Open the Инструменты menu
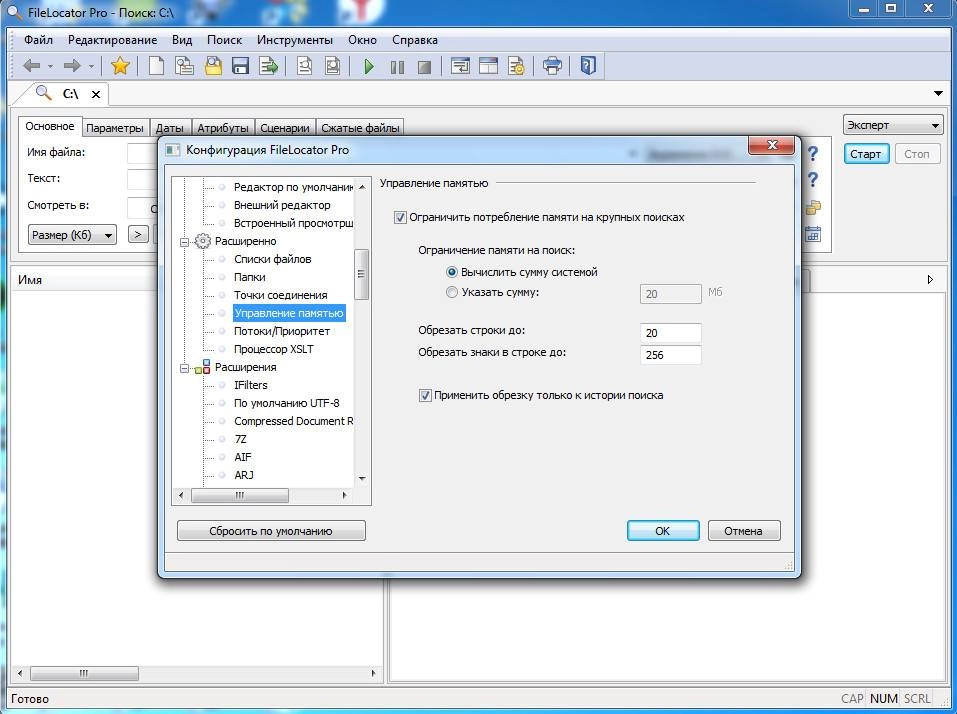Image resolution: width=957 pixels, height=714 pixels. (295, 40)
